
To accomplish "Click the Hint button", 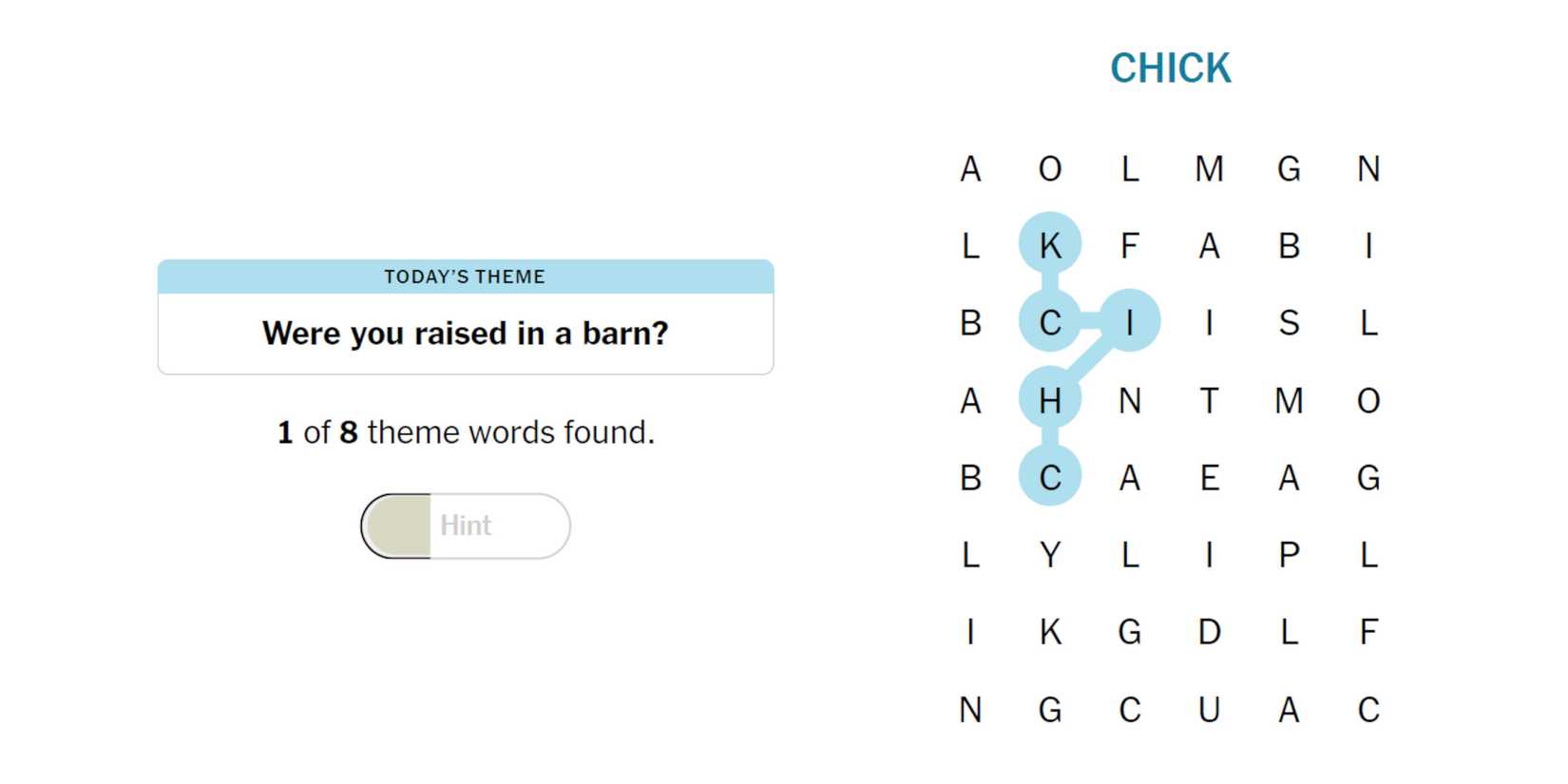I will click(465, 526).
